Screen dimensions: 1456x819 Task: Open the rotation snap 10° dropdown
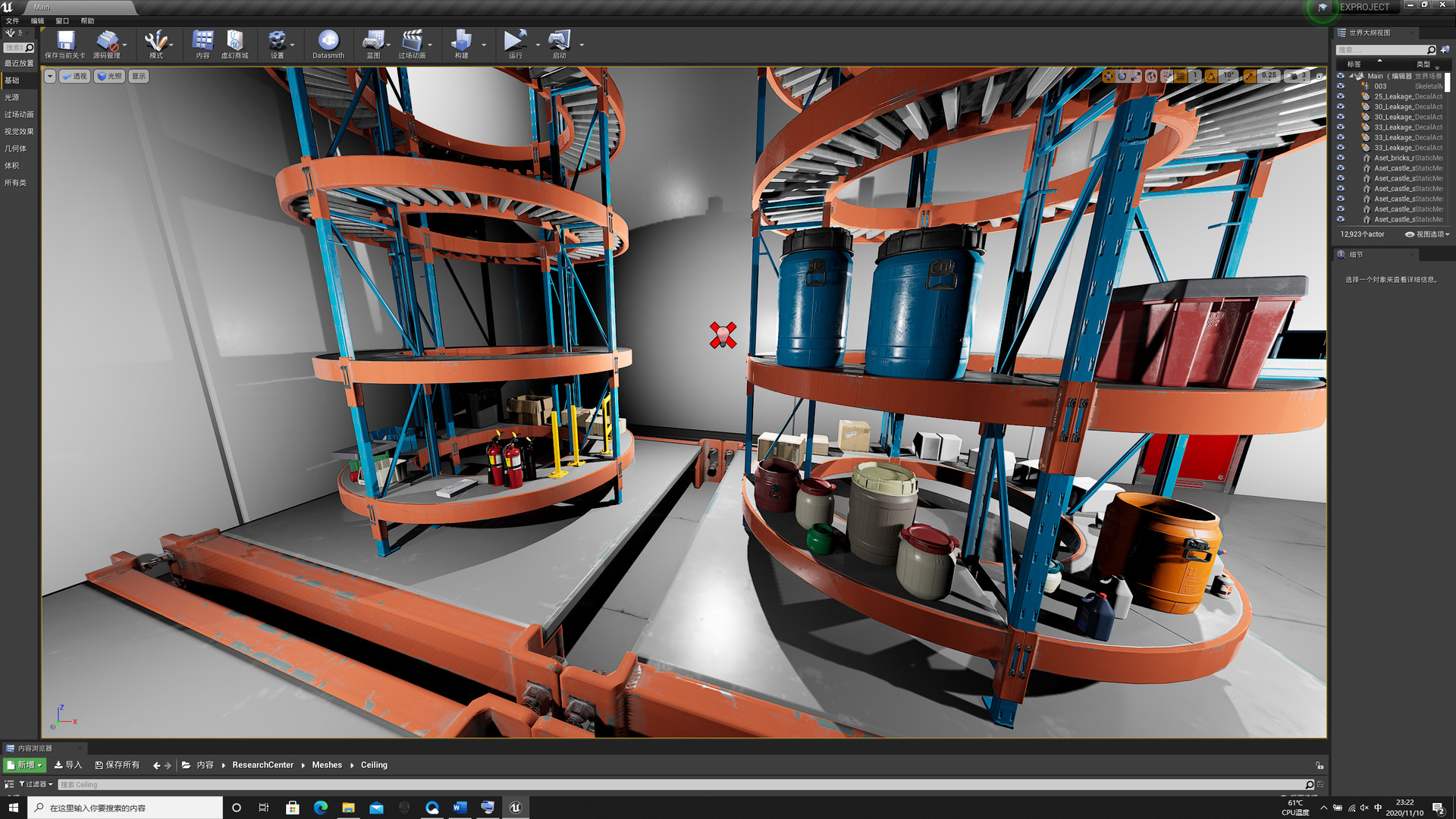point(1228,76)
